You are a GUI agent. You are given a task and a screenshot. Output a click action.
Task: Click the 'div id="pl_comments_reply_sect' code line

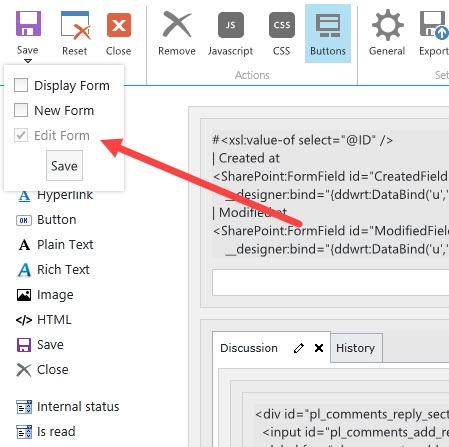click(352, 414)
